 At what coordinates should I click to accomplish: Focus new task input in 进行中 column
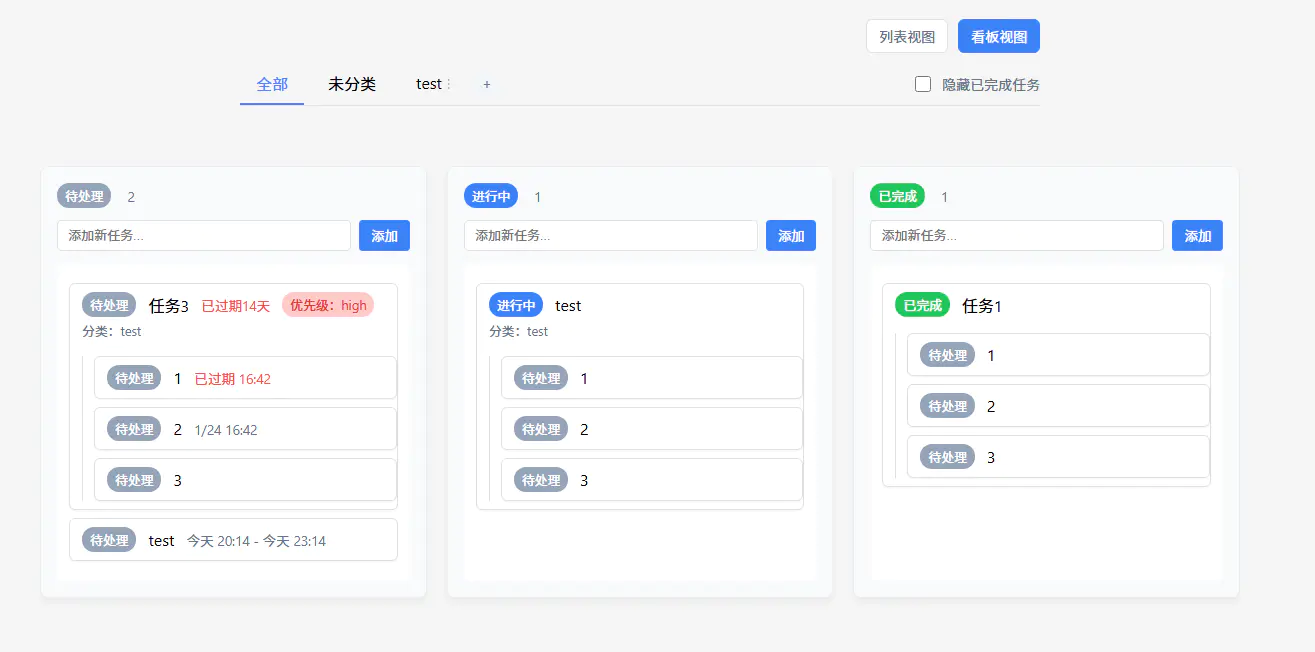pyautogui.click(x=611, y=236)
